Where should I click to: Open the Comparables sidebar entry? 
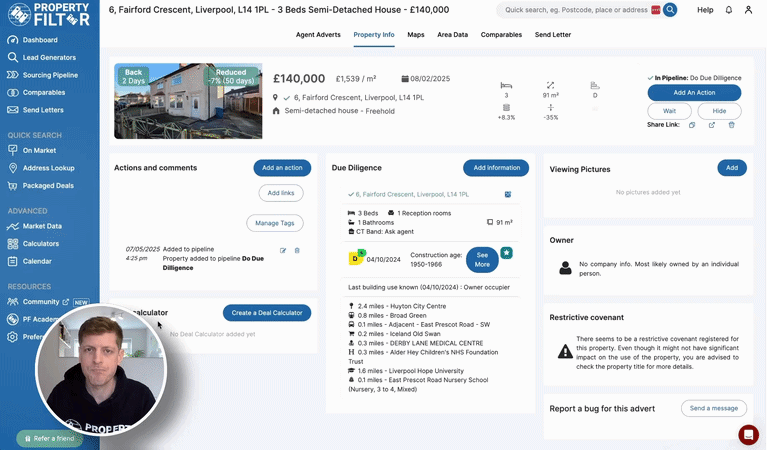click(x=36, y=92)
